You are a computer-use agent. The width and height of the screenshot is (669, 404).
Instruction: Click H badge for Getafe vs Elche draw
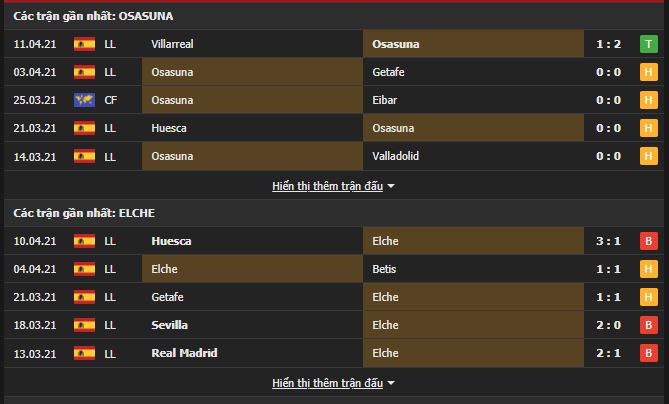tap(649, 297)
